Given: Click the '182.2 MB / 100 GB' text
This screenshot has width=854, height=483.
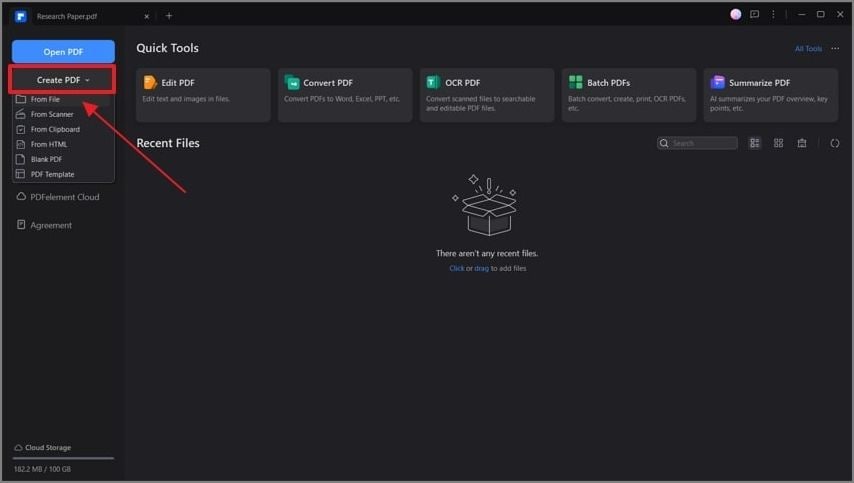Looking at the screenshot, I should 42,469.
